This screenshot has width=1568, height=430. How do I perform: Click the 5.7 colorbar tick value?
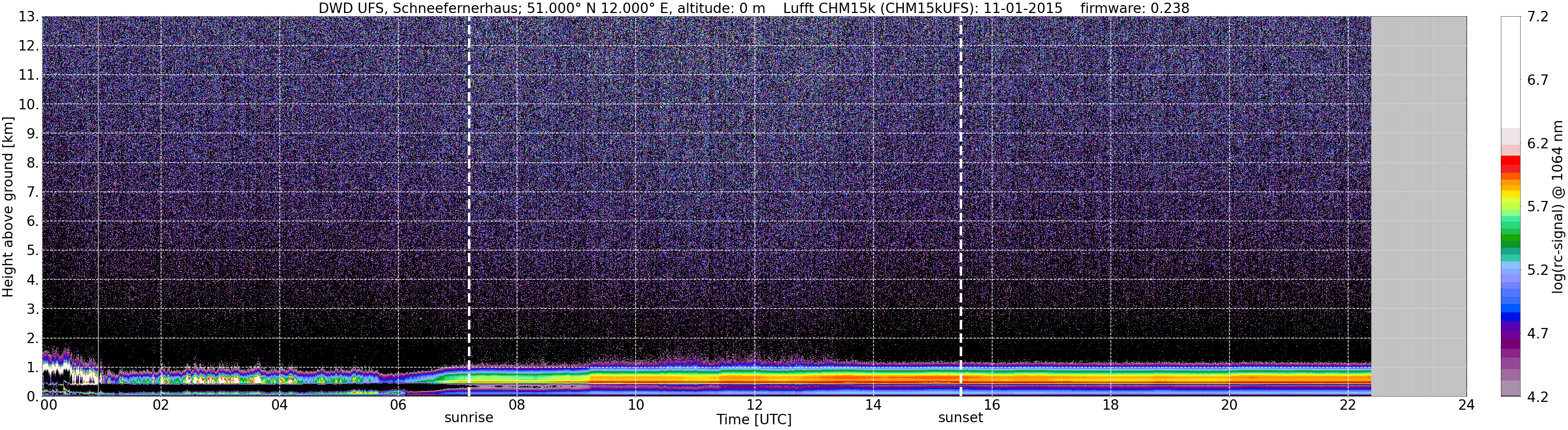[1537, 207]
